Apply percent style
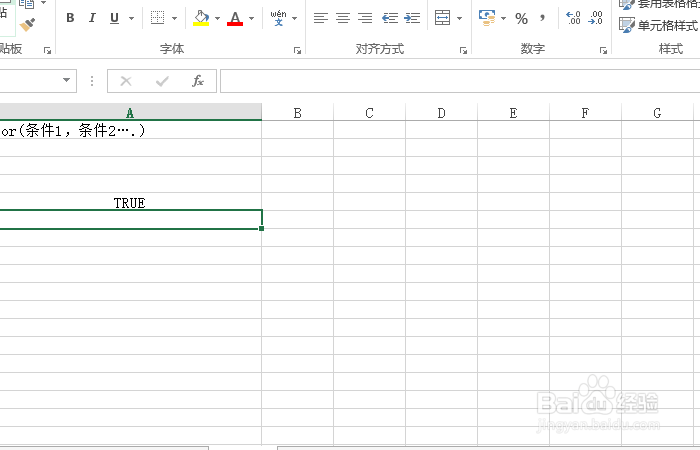Screen dimensions: 700x450 tap(521, 18)
